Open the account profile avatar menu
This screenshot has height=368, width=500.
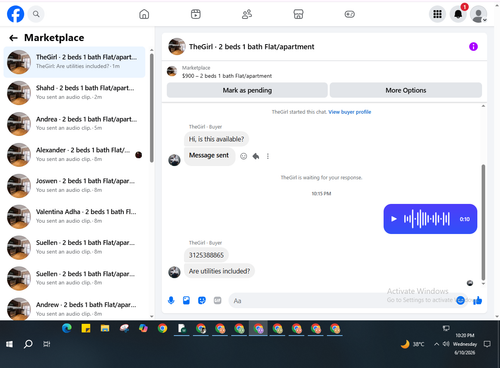(478, 14)
